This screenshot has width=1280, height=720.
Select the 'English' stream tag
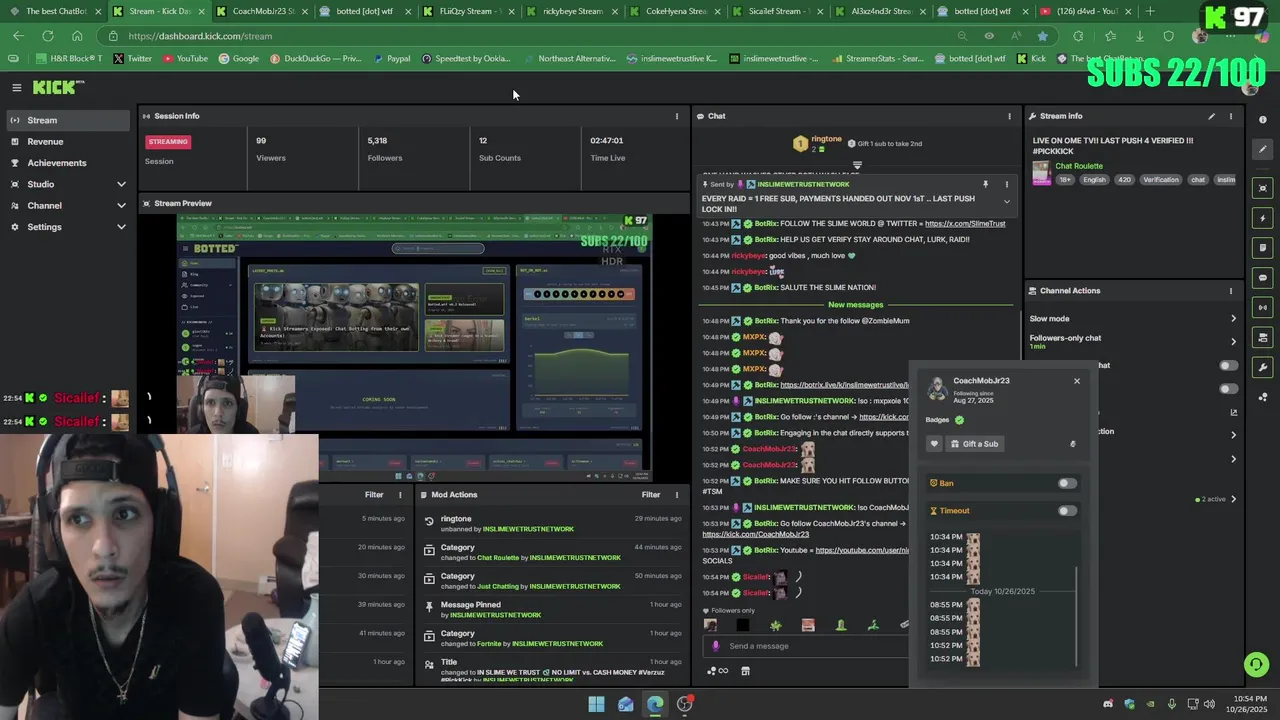[x=1094, y=180]
